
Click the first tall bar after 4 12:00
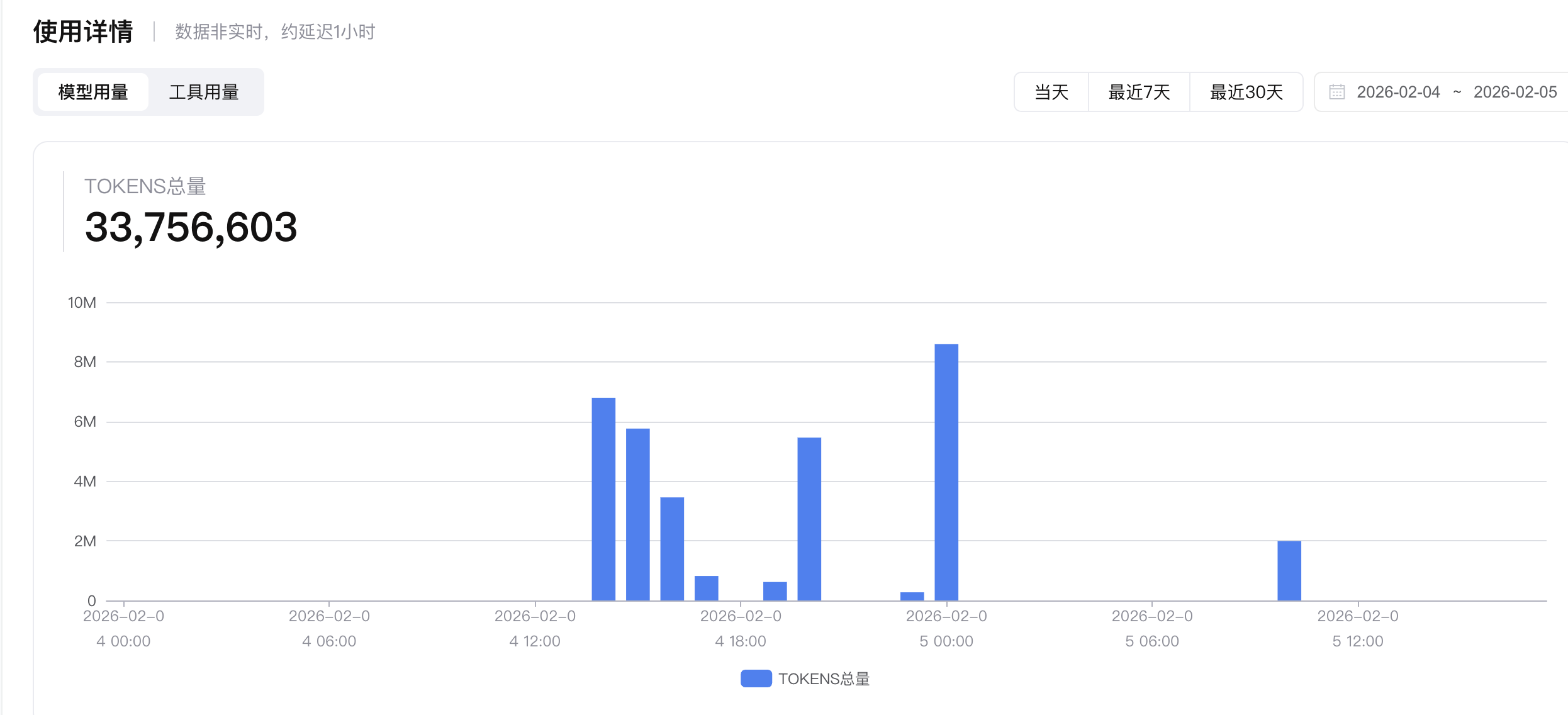pyautogui.click(x=603, y=497)
